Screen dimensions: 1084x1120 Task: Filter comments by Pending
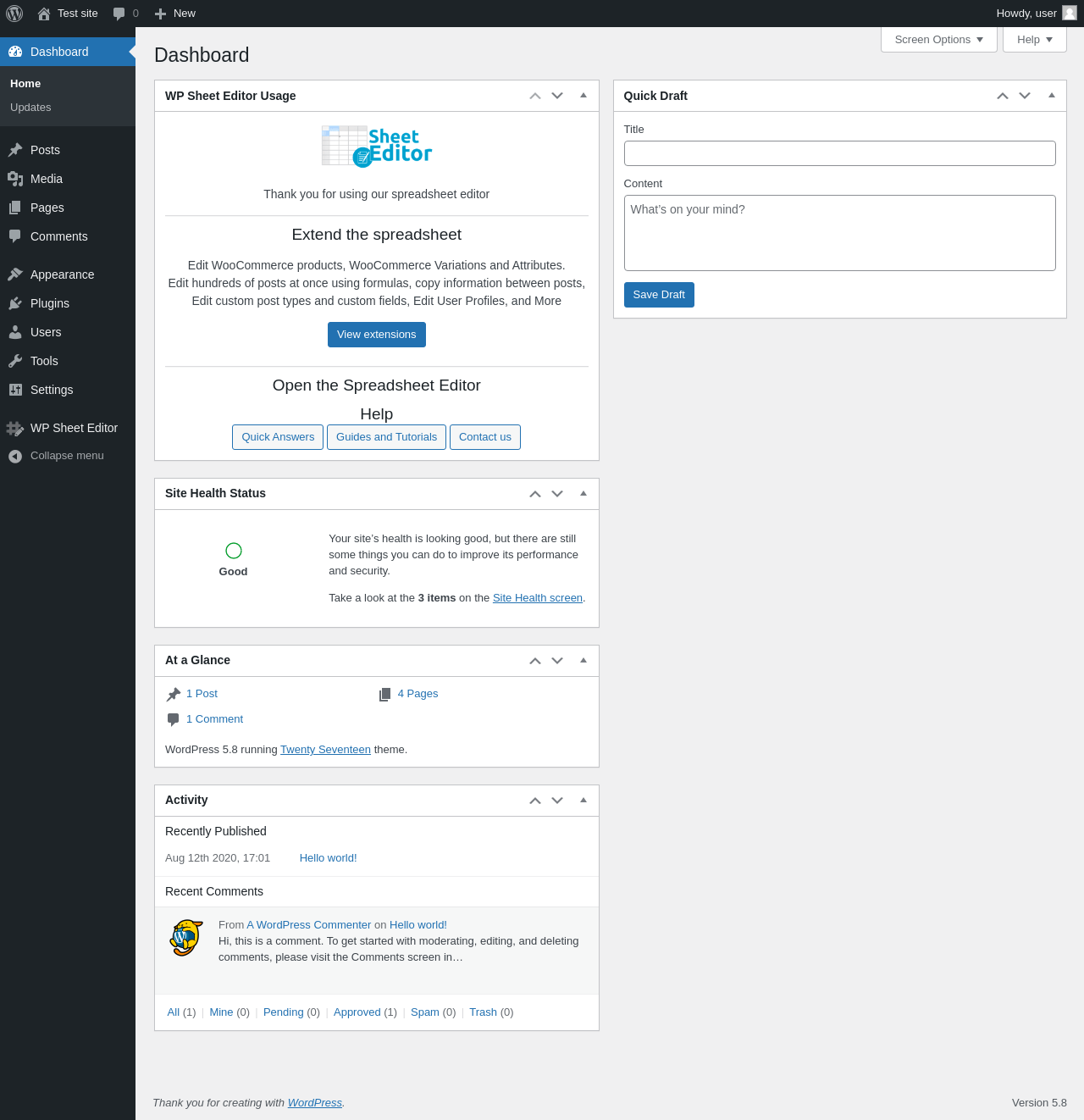(284, 1012)
